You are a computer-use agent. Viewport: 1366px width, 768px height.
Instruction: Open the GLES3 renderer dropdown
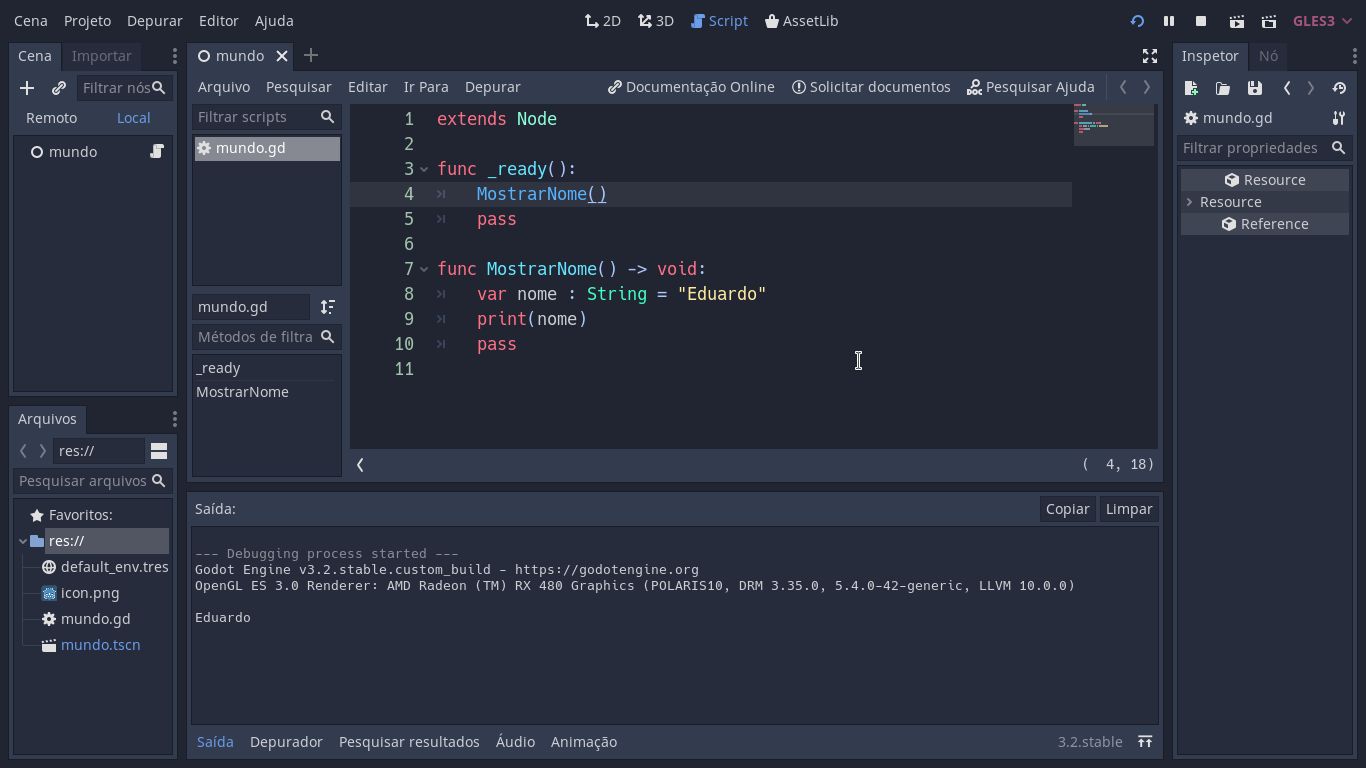tap(1322, 21)
